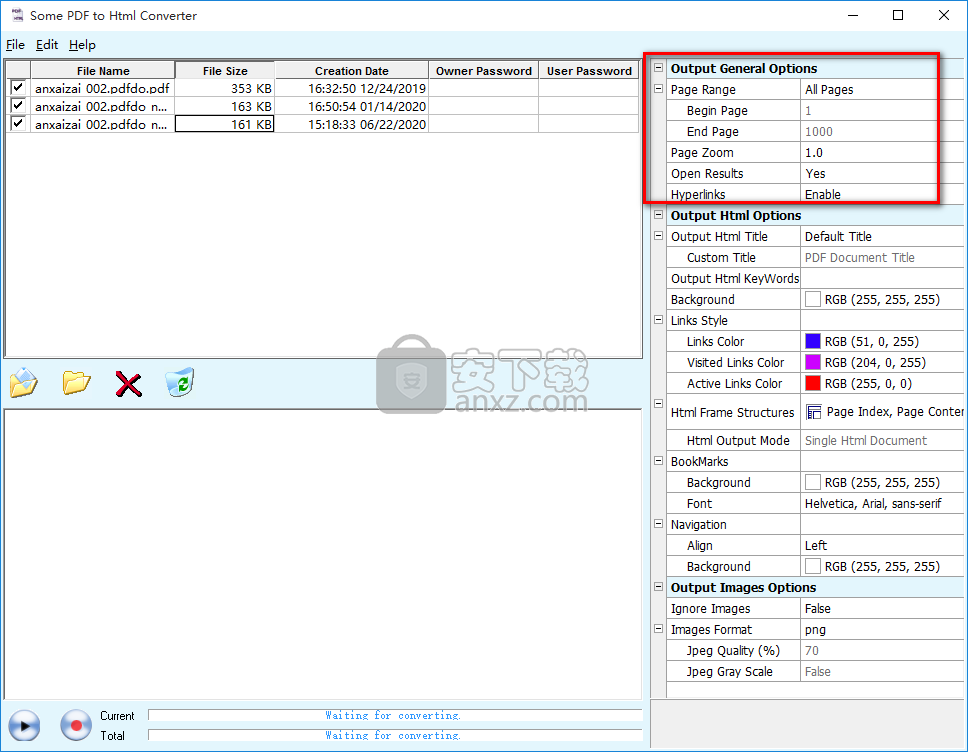The height and width of the screenshot is (752, 968).
Task: Click Page Range value All Pages
Action: point(829,90)
